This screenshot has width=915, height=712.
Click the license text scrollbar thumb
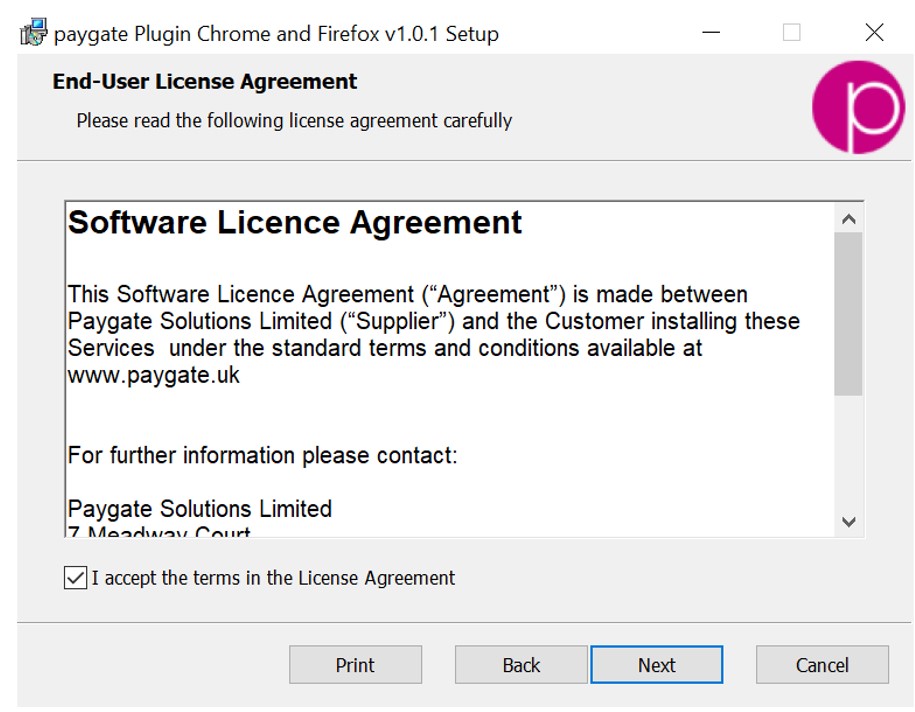pos(848,314)
